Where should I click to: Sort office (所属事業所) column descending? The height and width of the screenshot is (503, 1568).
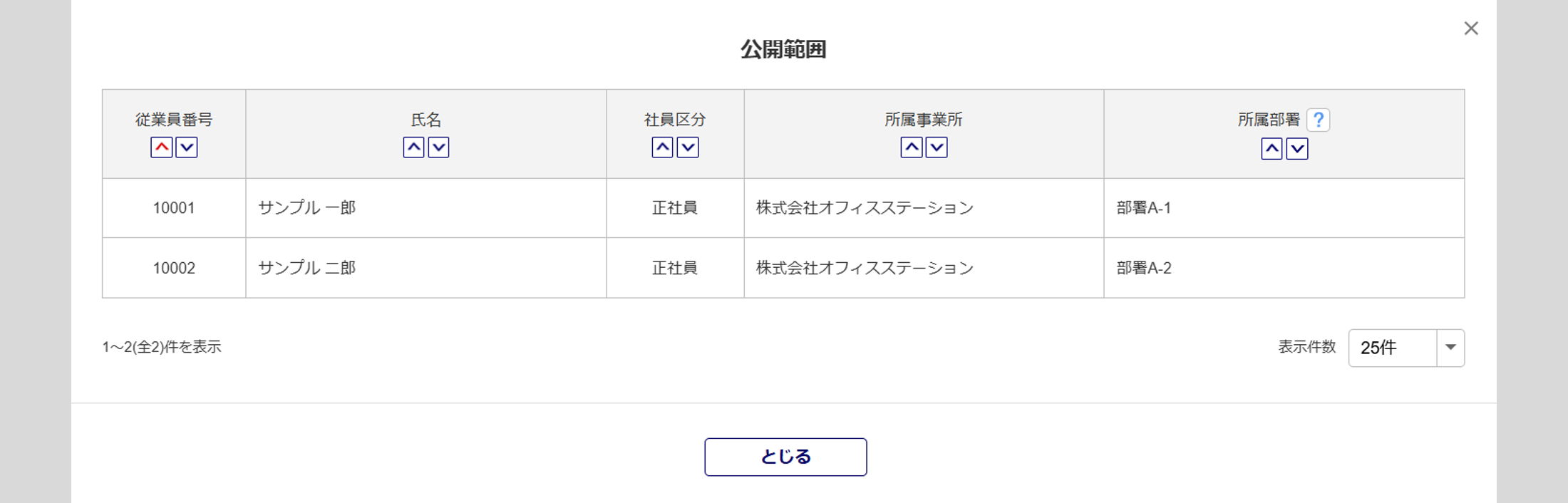tap(937, 147)
